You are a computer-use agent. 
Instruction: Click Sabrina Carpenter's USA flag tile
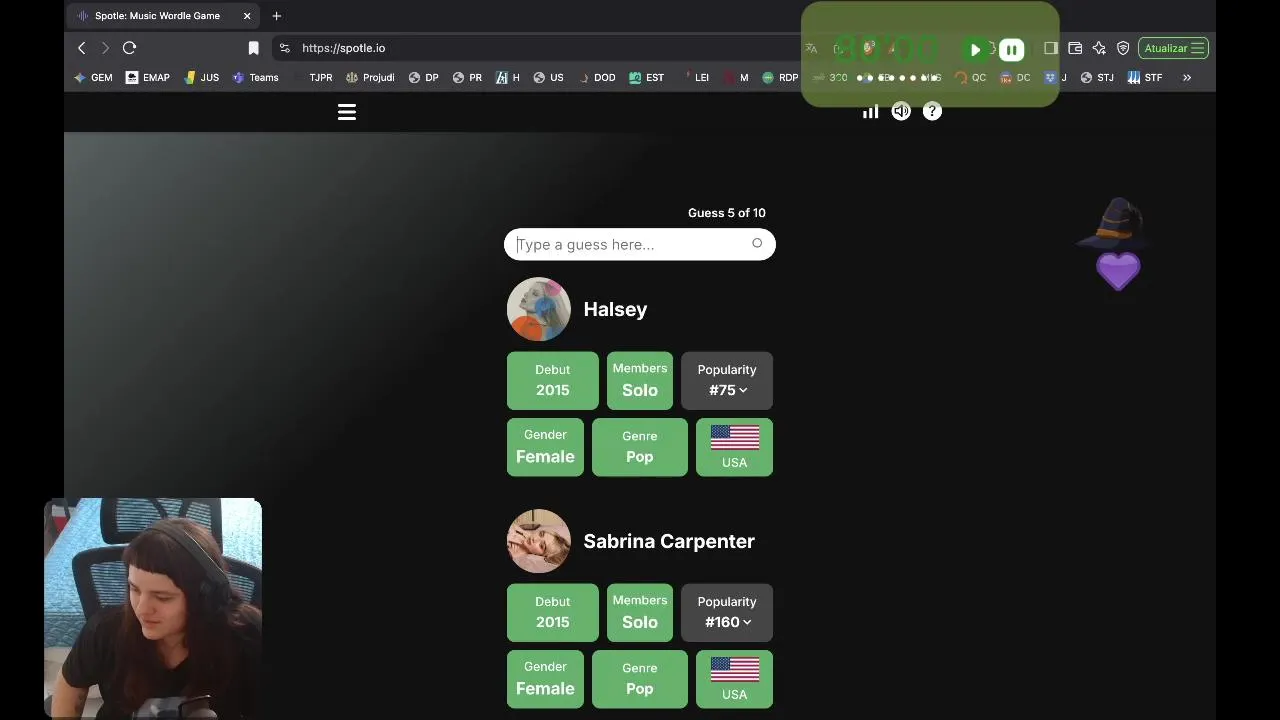734,679
